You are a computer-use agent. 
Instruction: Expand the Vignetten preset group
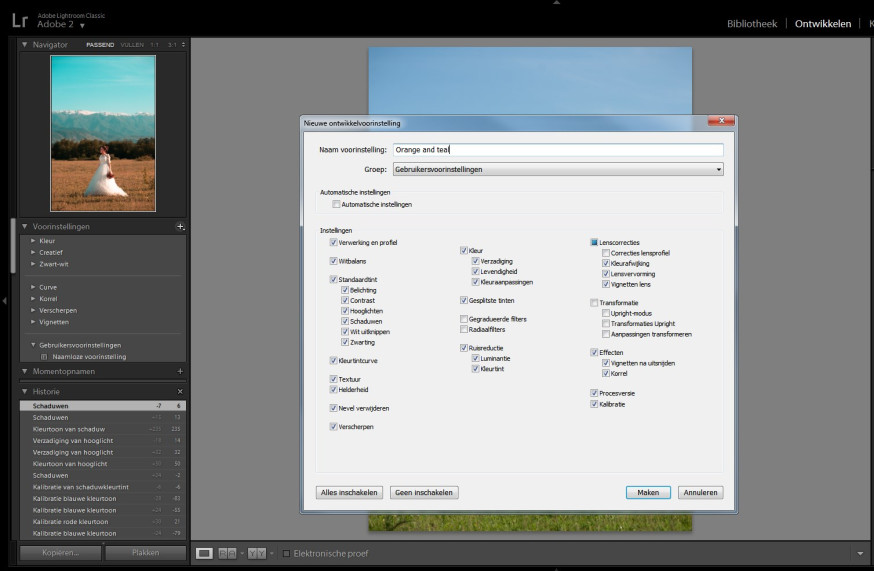tap(33, 322)
